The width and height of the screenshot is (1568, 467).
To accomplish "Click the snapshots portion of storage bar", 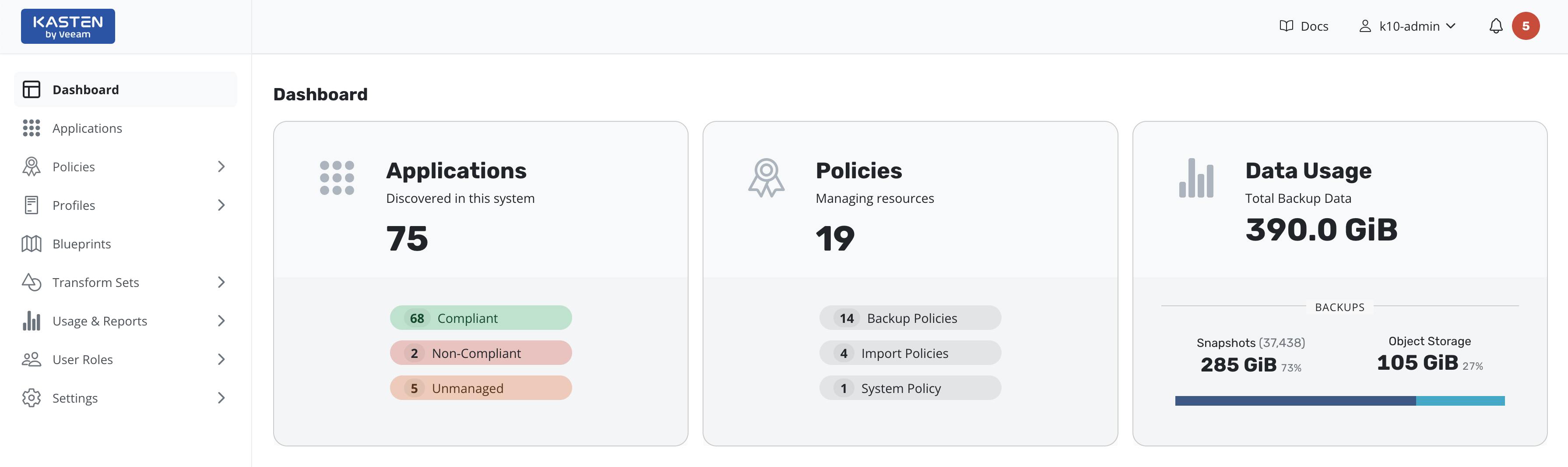I will point(1295,401).
